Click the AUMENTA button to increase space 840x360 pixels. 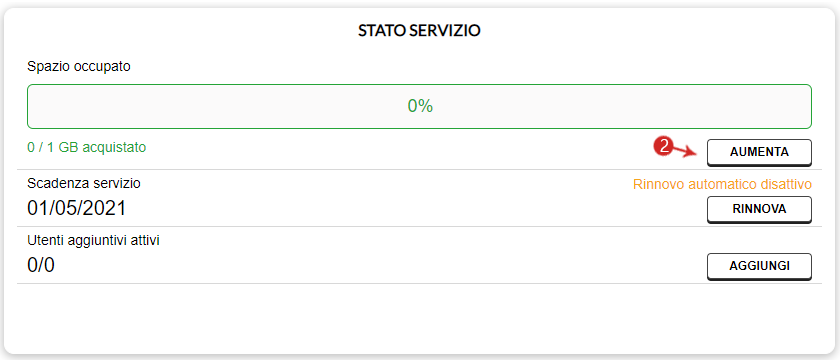click(759, 153)
